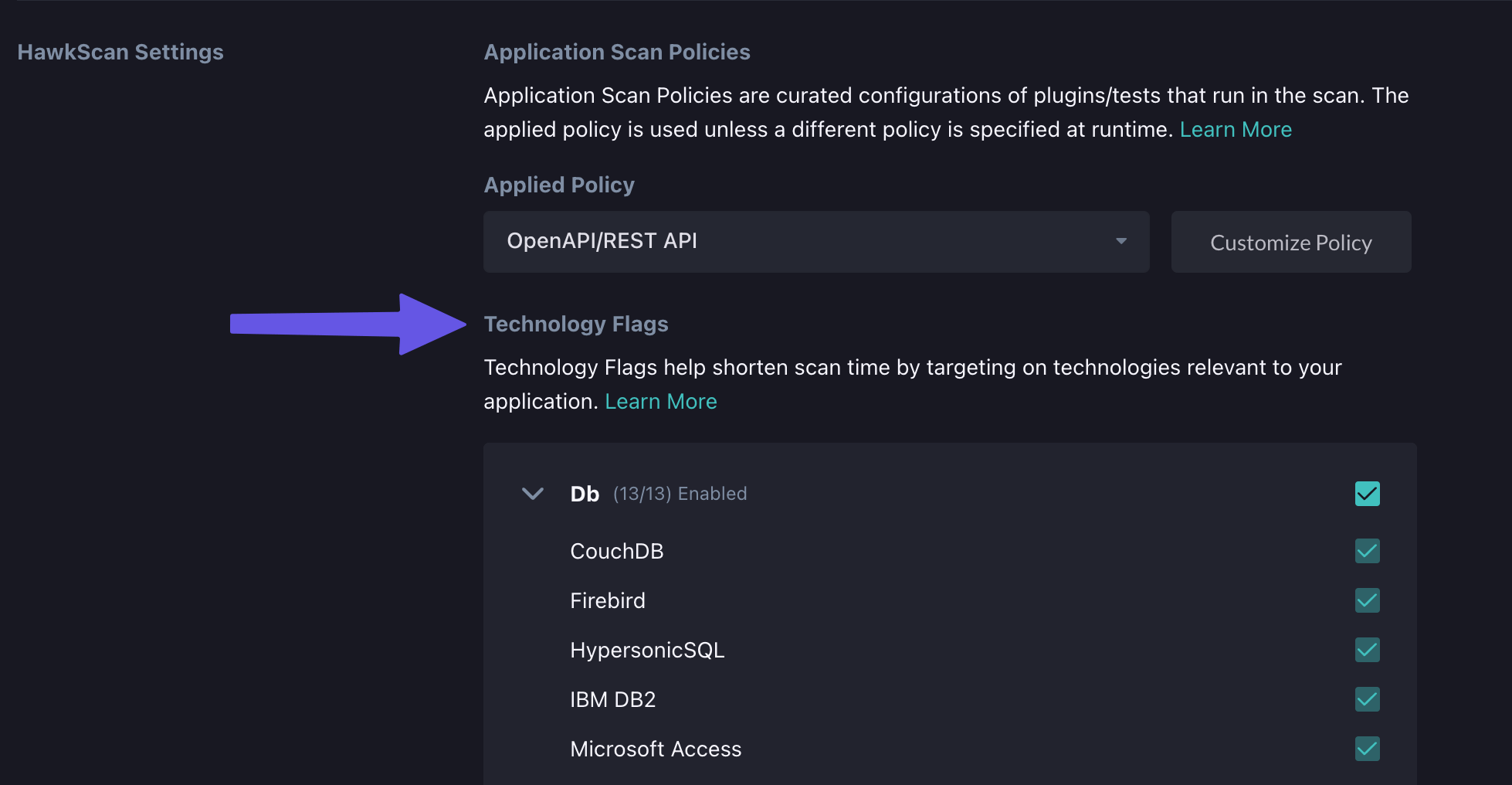Screen dimensions: 1512x785
Task: Toggle the HypersonicSQL checkbox
Action: 1367,650
